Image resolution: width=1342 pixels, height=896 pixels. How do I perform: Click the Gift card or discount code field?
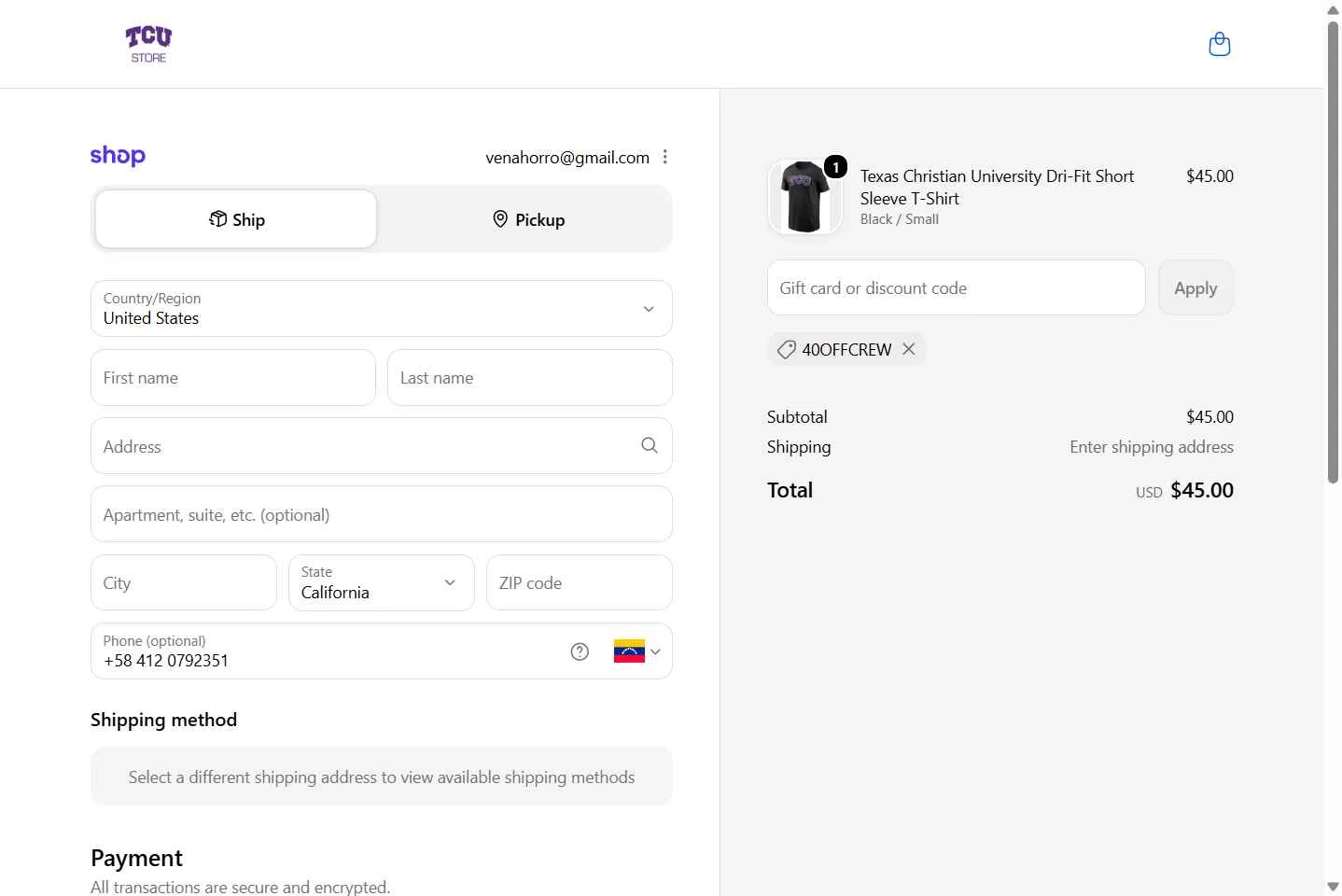tap(957, 288)
